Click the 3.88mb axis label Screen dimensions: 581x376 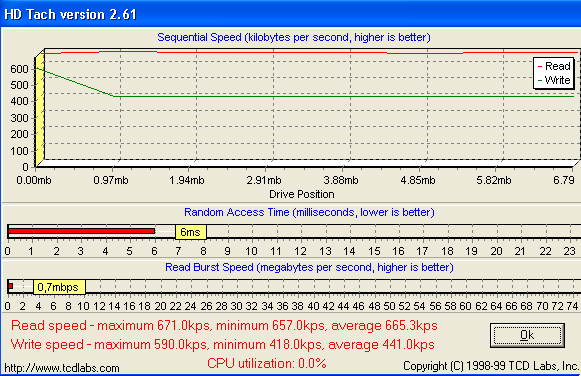pyautogui.click(x=341, y=180)
